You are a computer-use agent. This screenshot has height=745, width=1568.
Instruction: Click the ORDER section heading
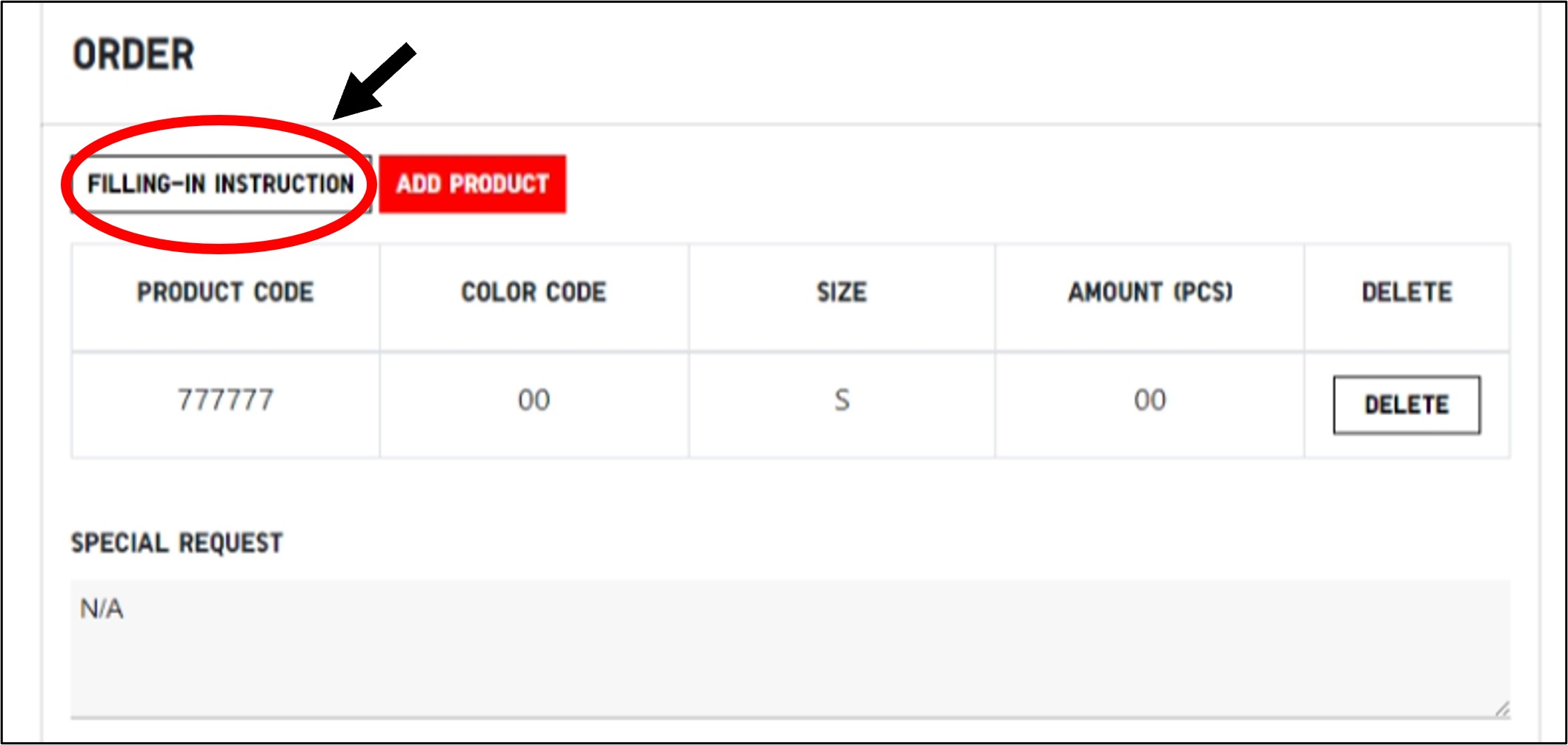click(x=133, y=55)
